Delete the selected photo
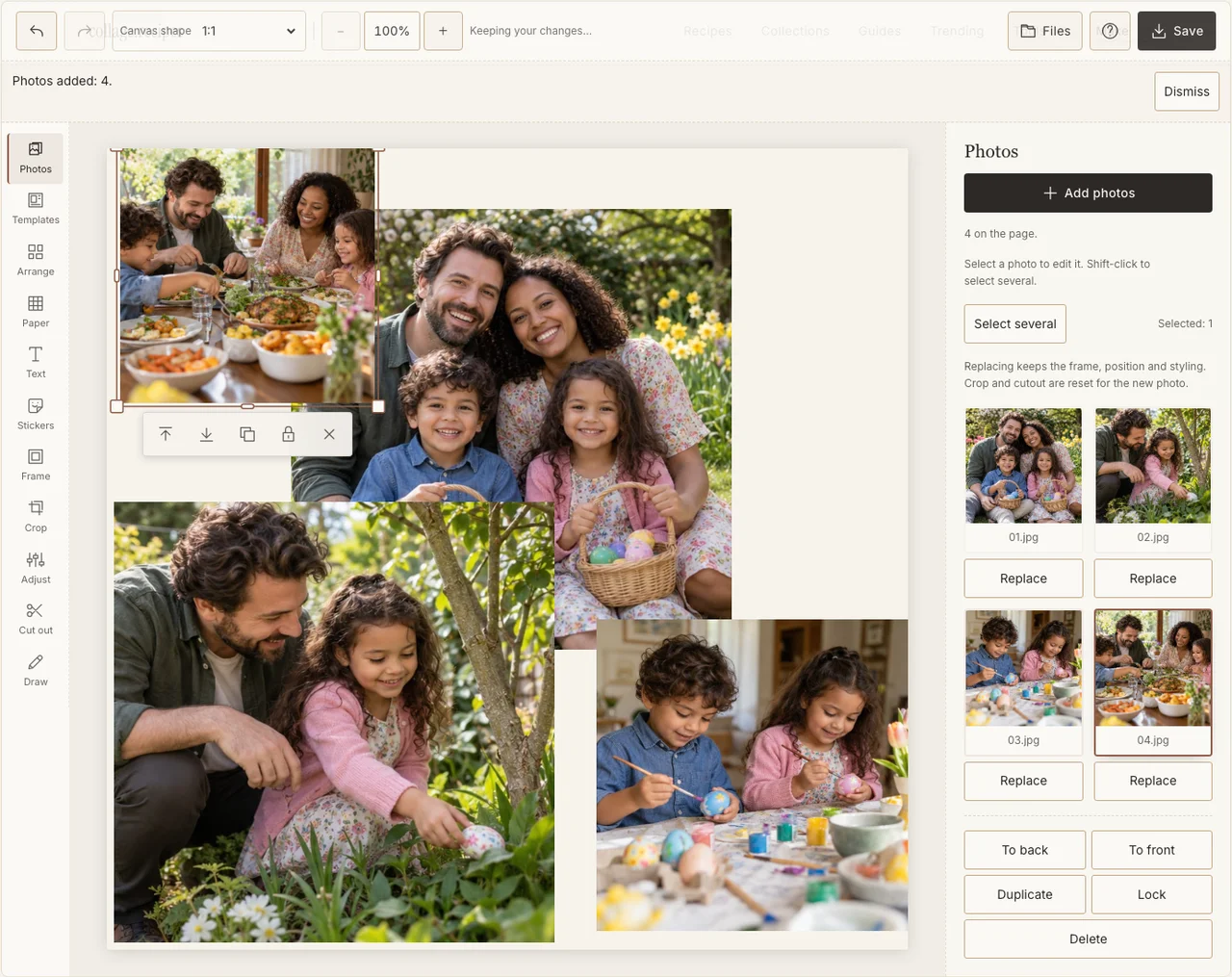Screen dimensions: 1232x977 click(1089, 938)
